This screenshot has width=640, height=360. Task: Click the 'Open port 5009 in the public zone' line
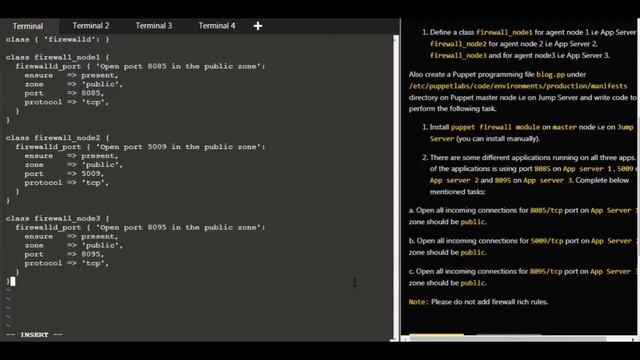coord(140,147)
